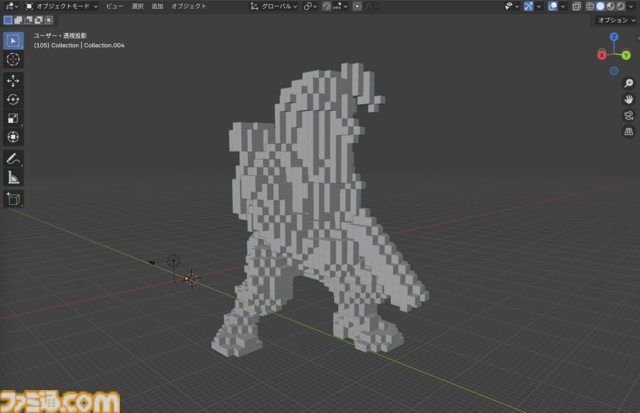This screenshot has width=640, height=413.
Task: Select the light object near origin
Action: 174,261
